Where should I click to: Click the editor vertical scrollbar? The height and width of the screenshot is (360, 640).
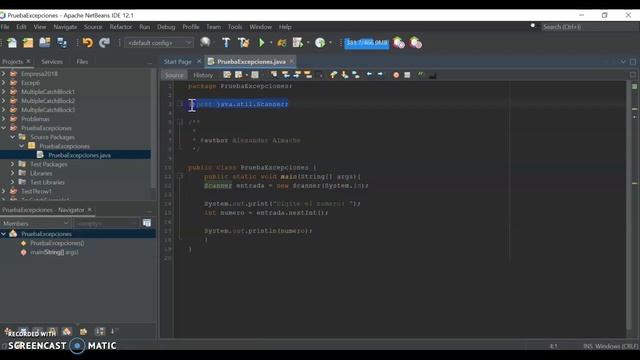629,204
